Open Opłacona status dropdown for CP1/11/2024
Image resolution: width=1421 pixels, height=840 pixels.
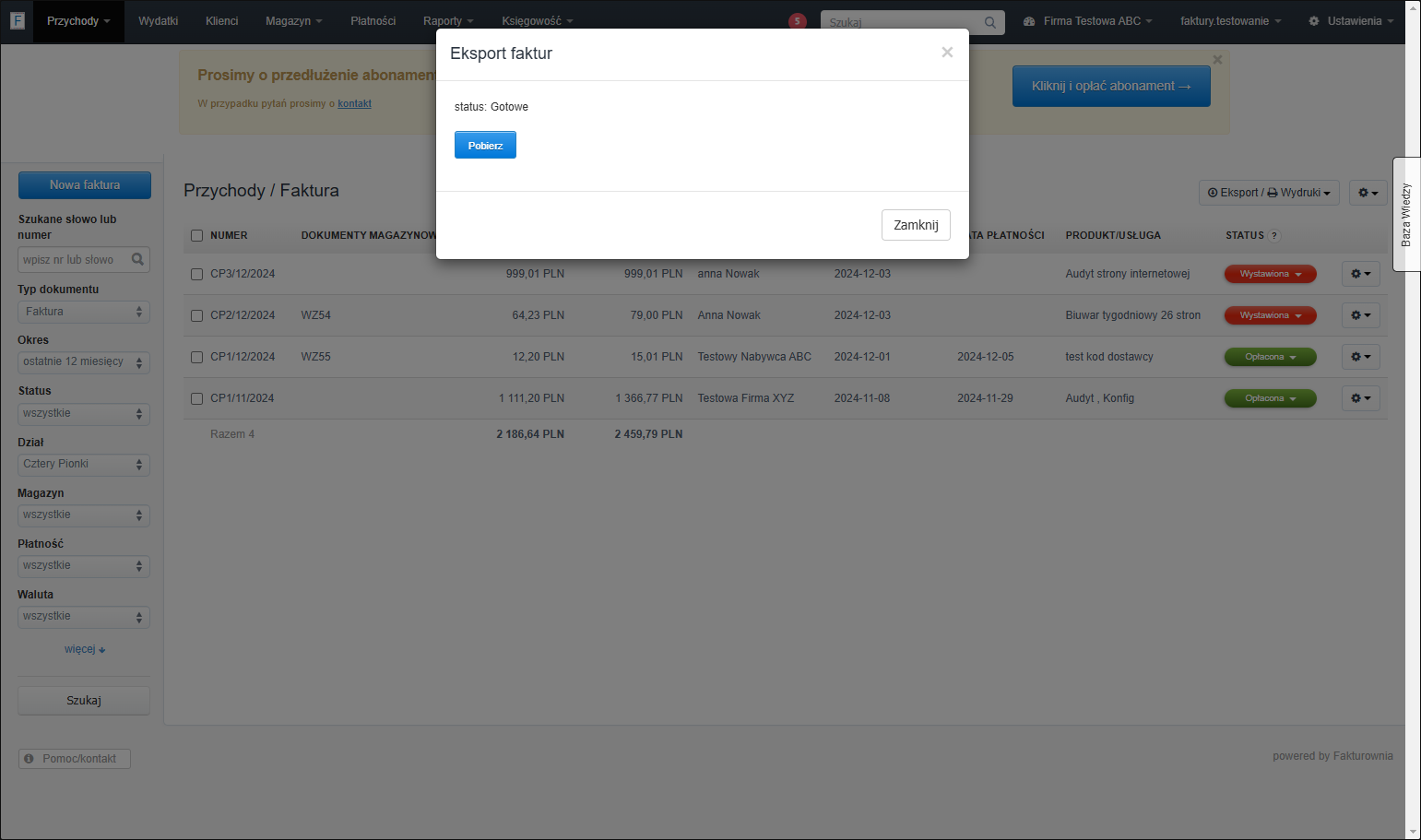tap(1270, 398)
